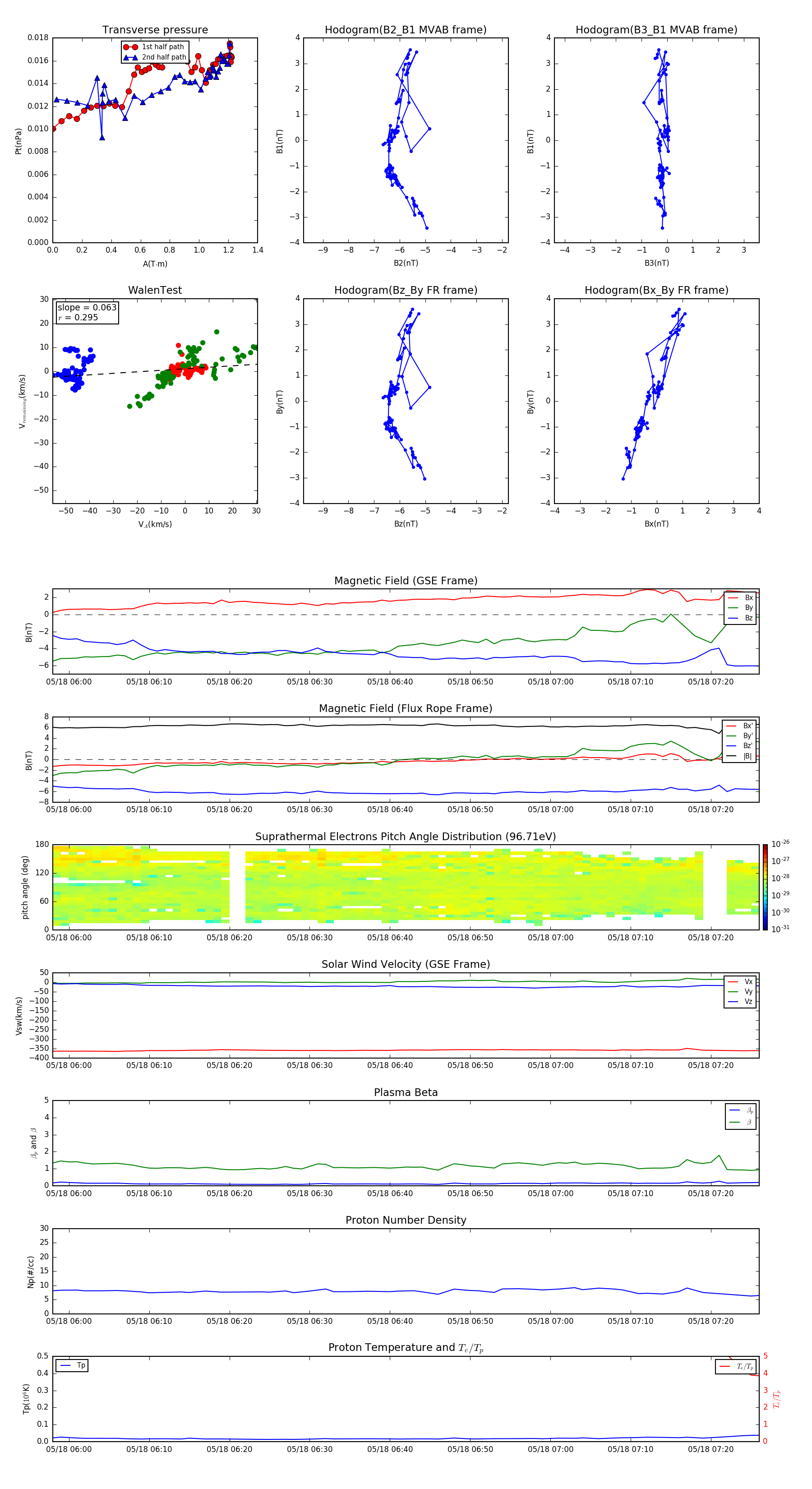The image size is (812, 1489).
Task: Select 'β' in Plasma Beta legend
Action: point(741,1123)
